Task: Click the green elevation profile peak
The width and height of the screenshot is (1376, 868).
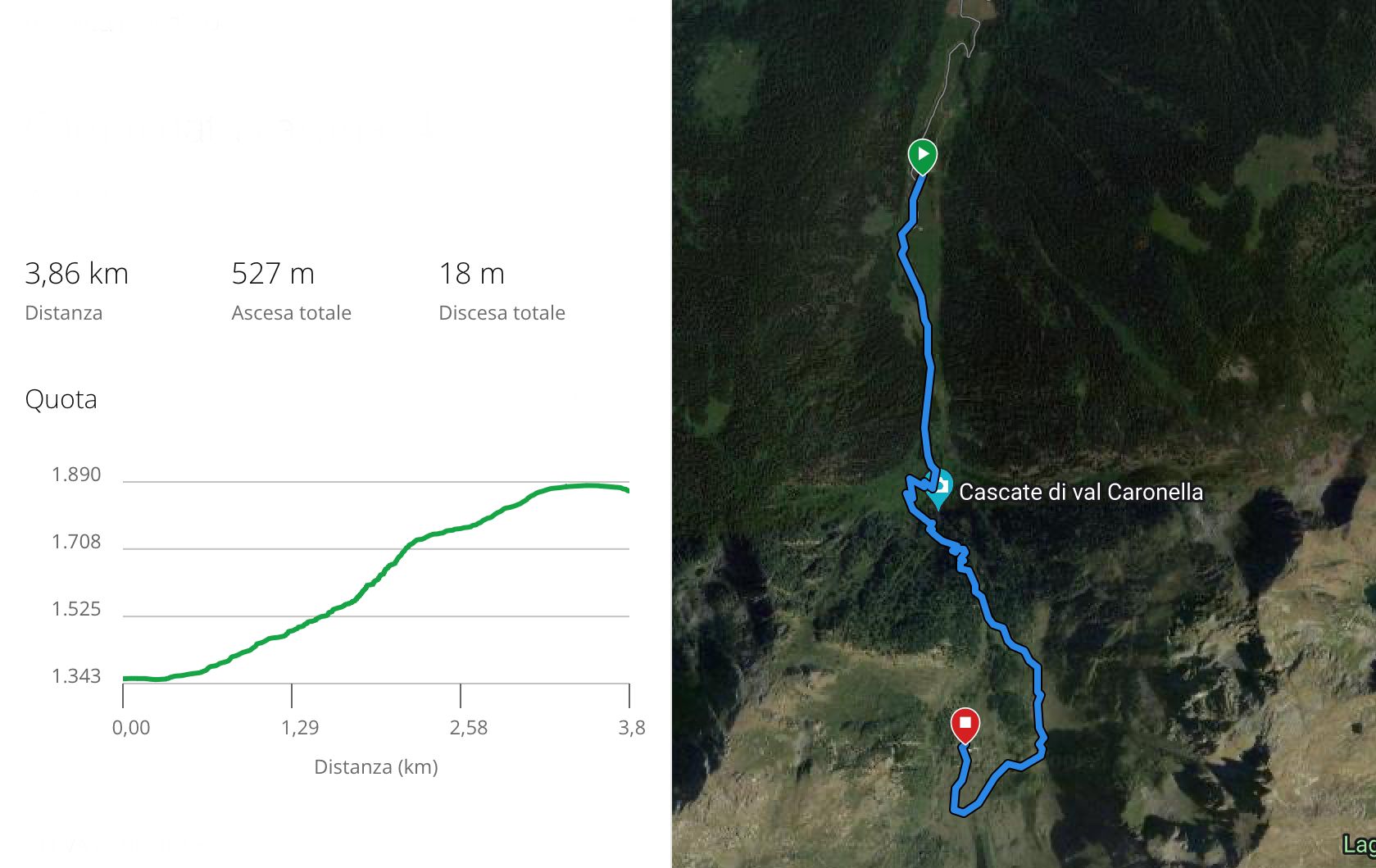Action: point(588,485)
